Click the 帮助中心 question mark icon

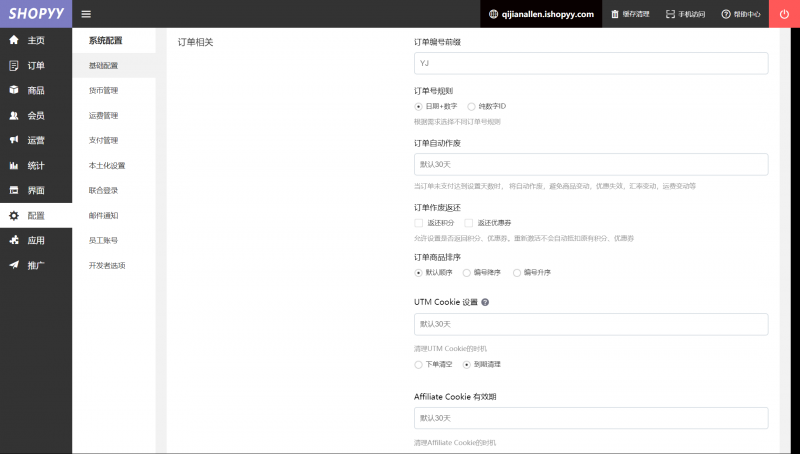(x=726, y=14)
